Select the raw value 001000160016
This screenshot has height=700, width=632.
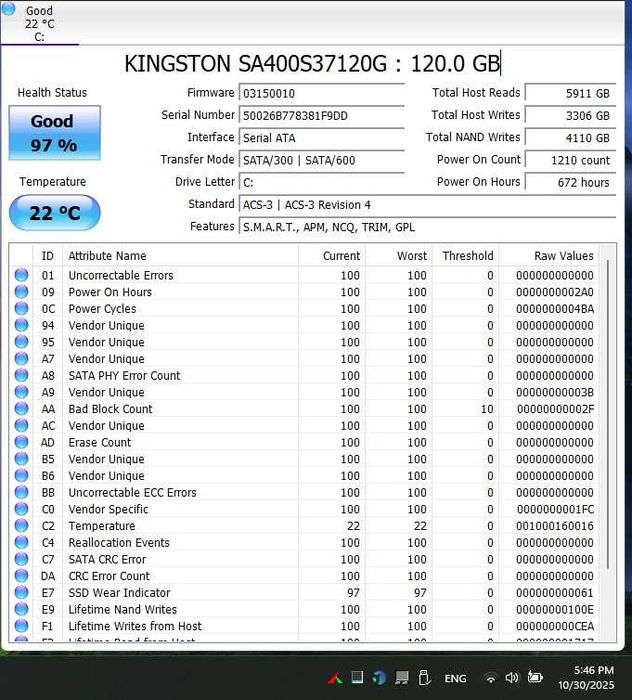click(x=555, y=526)
